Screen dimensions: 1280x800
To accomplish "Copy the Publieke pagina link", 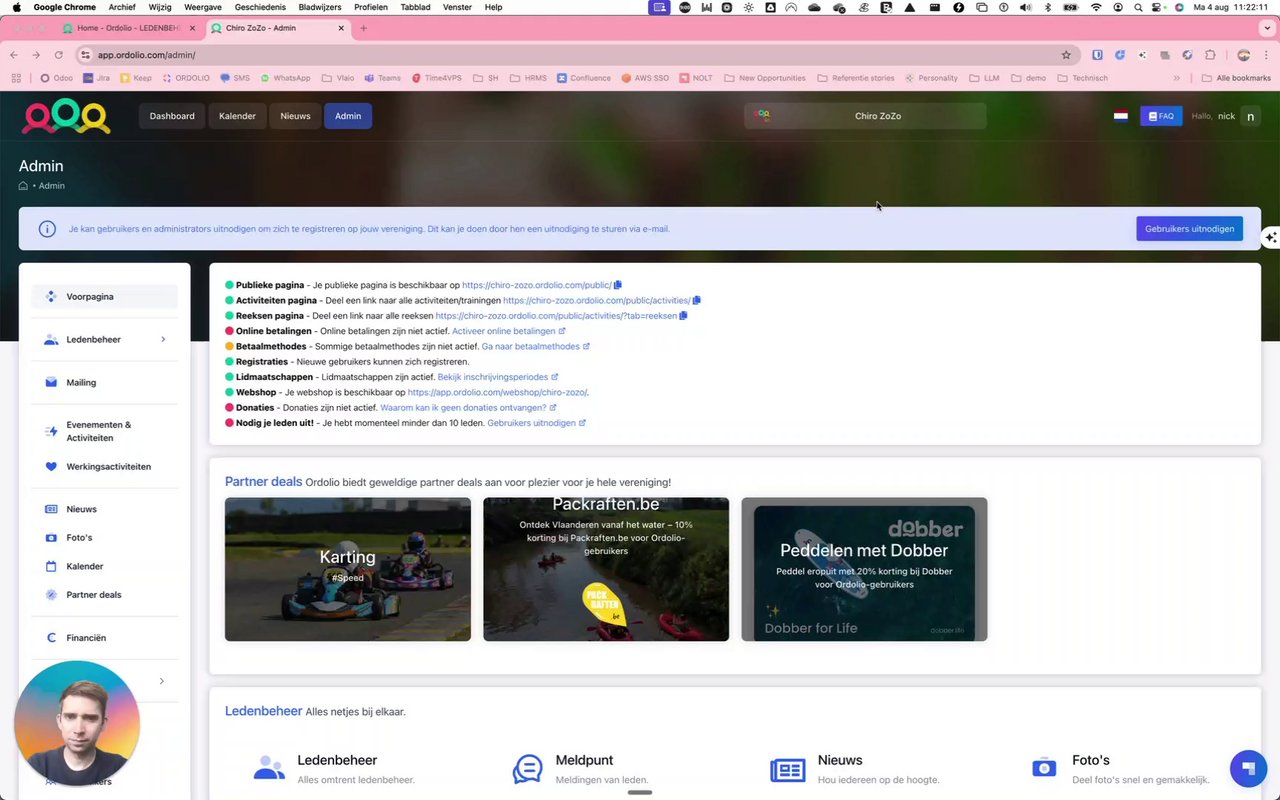I will [x=618, y=285].
